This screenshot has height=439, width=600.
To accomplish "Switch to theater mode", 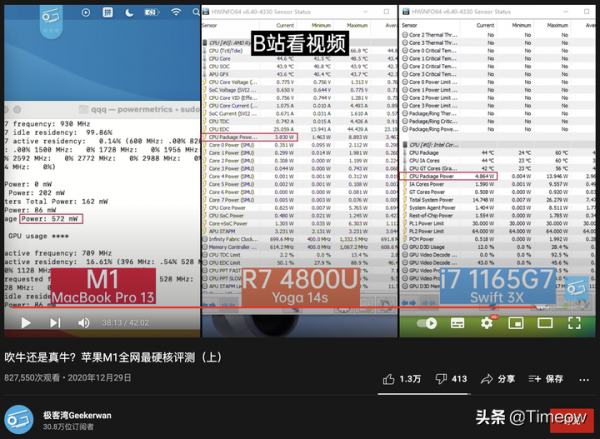I will [x=545, y=323].
